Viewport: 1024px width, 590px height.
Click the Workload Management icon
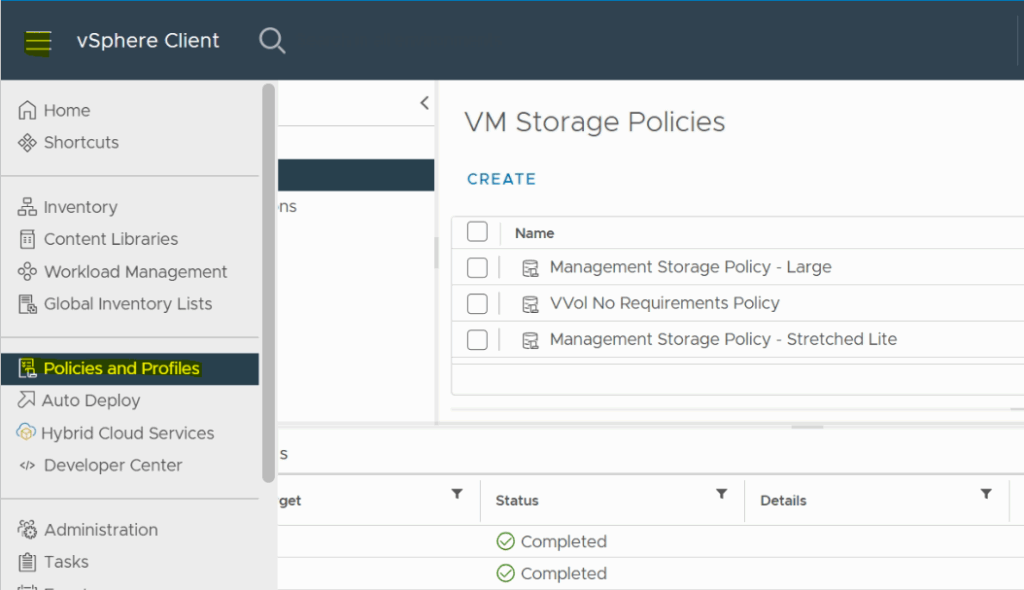(27, 272)
